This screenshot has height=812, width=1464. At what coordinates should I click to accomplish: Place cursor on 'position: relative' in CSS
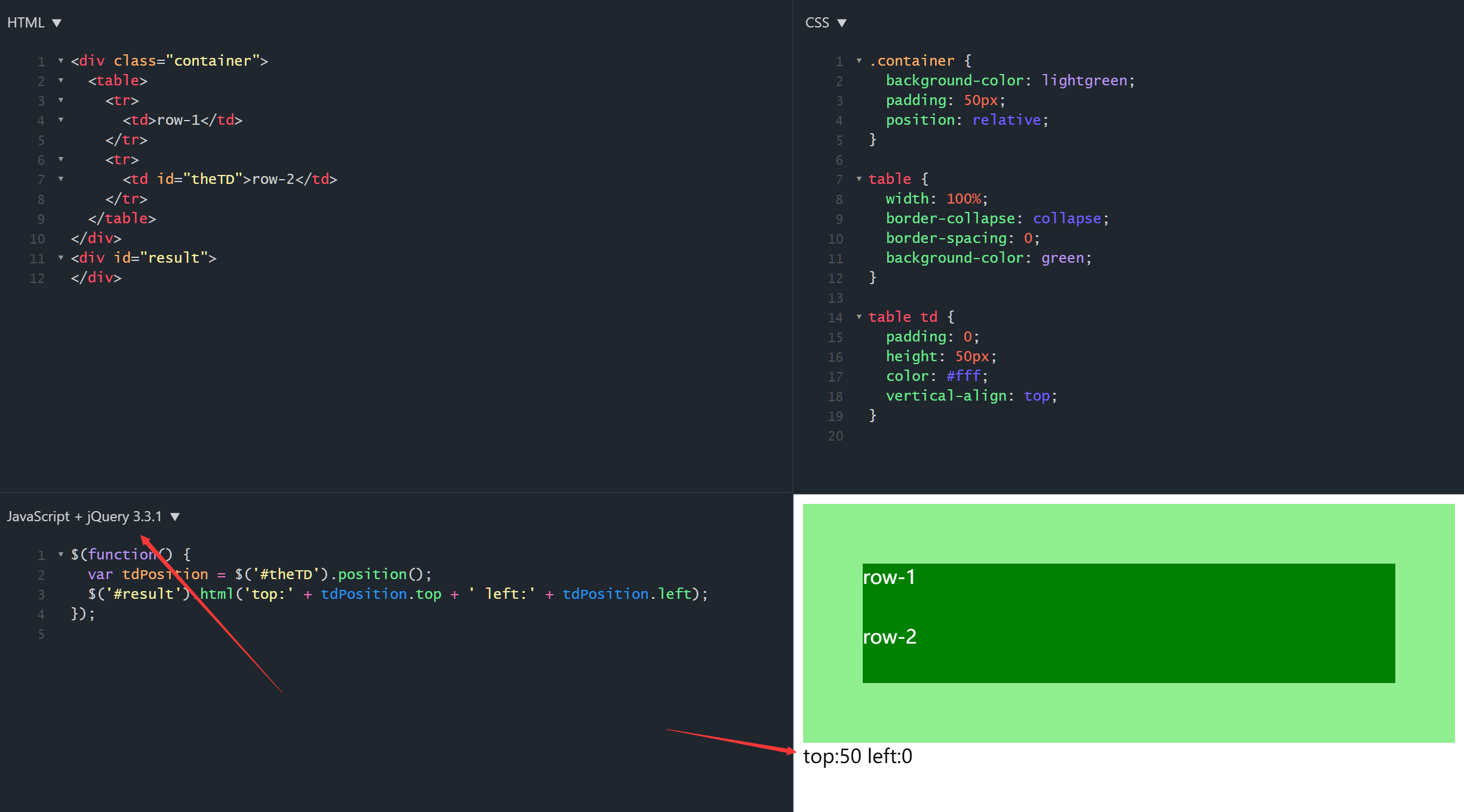coord(967,120)
